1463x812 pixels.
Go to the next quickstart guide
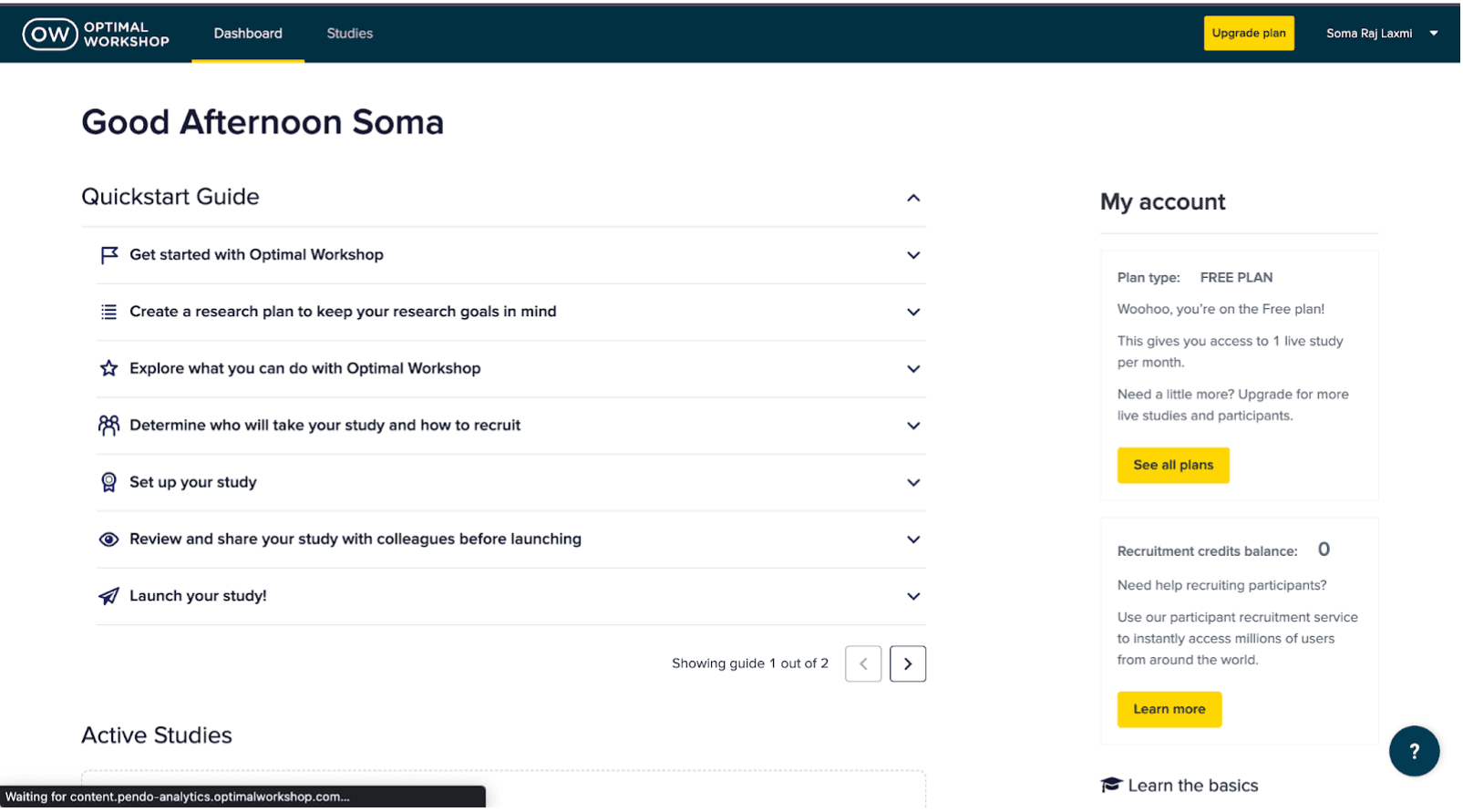pyautogui.click(x=909, y=664)
